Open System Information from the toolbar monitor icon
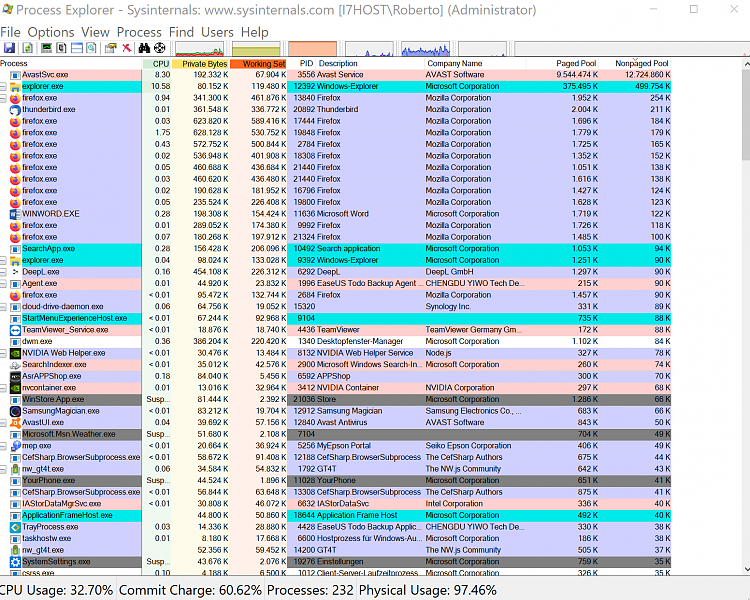This screenshot has width=750, height=600. [46, 48]
